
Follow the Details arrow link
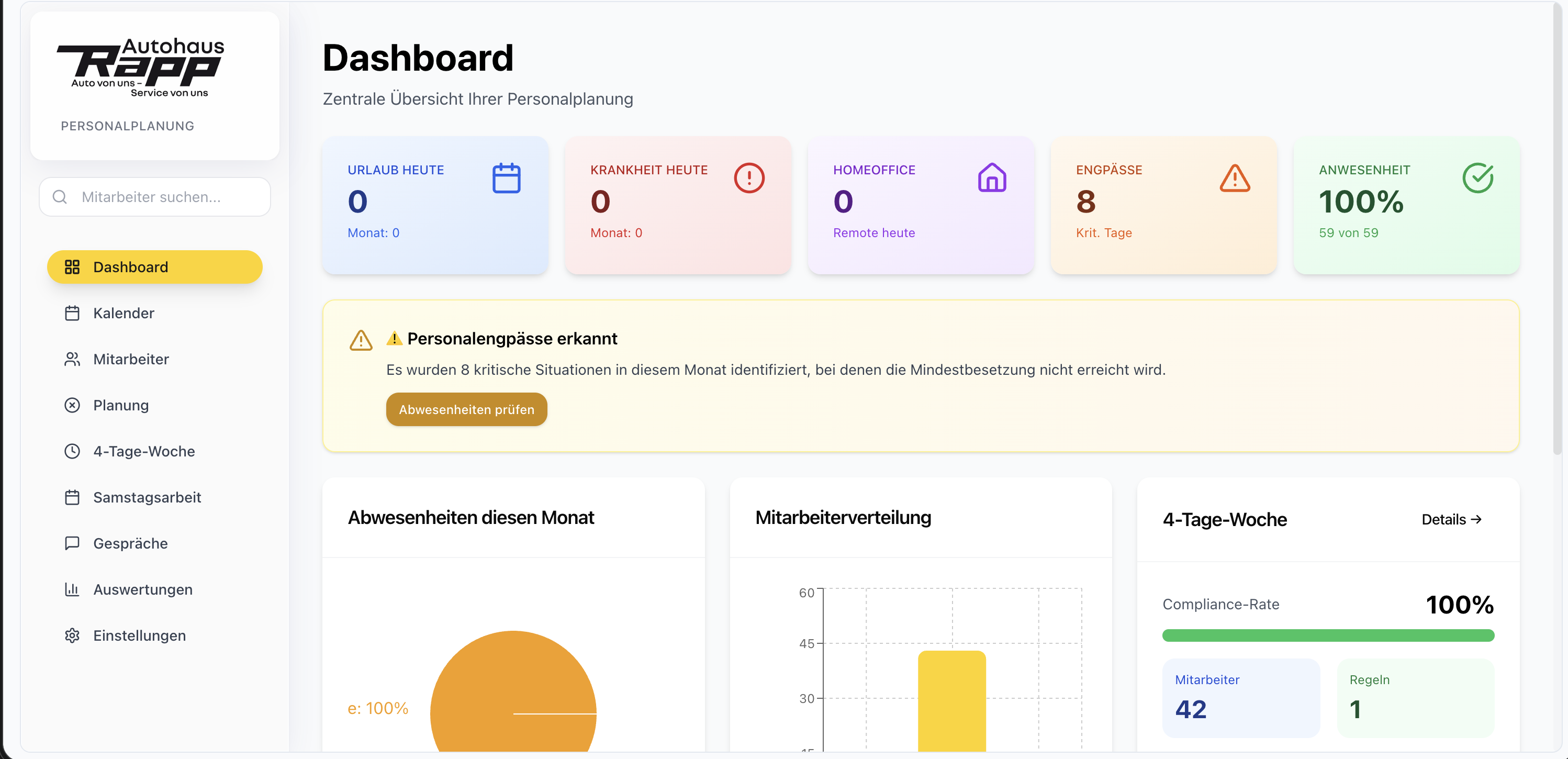pyautogui.click(x=1451, y=519)
